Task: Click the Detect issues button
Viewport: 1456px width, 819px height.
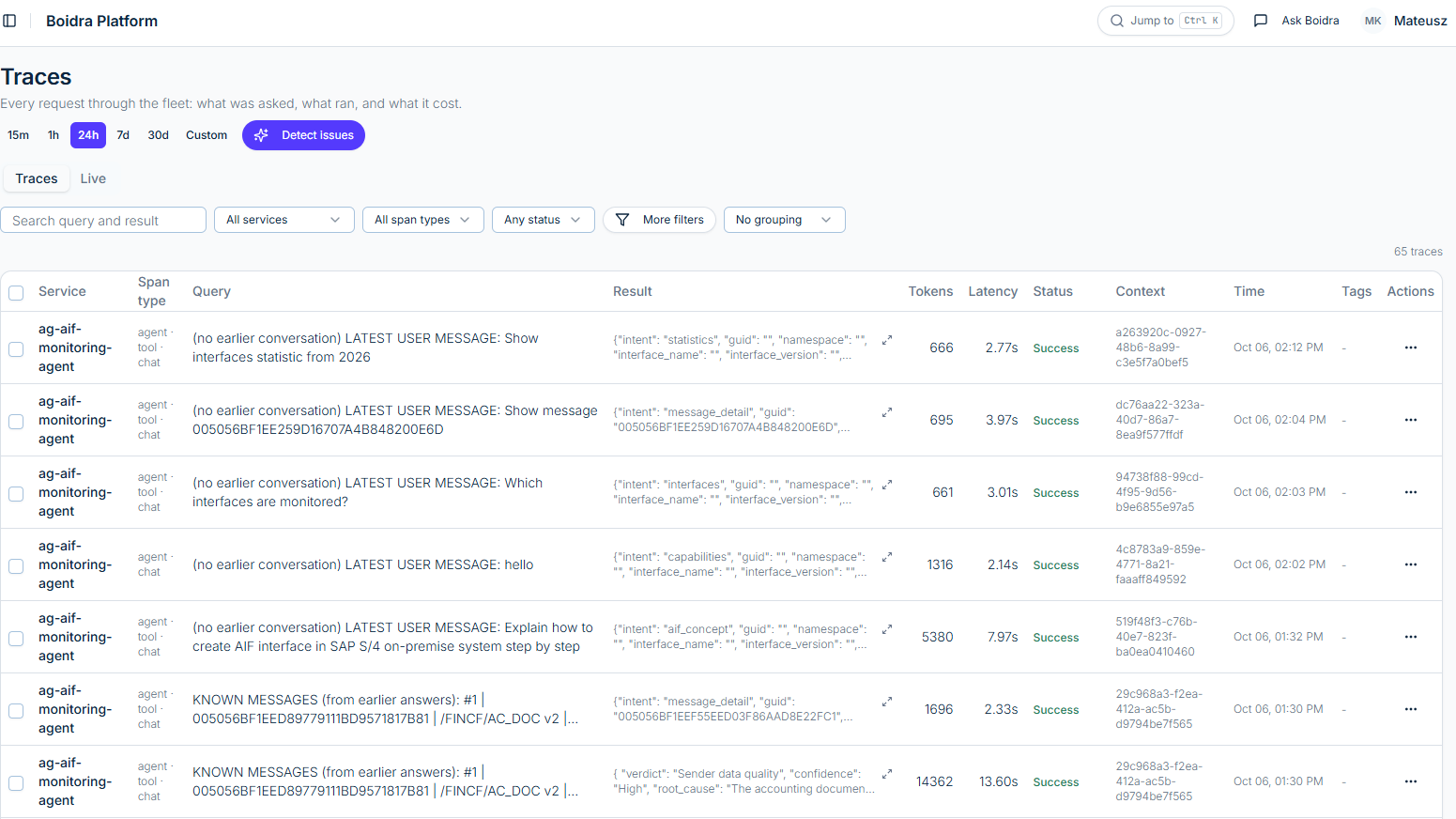Action: [x=303, y=135]
